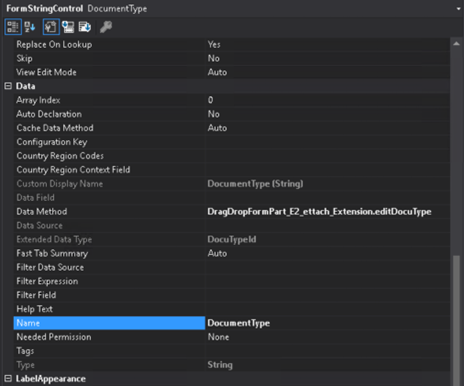Select the Custom Display Name property
Screen dimensions: 464x386
(x=60, y=184)
